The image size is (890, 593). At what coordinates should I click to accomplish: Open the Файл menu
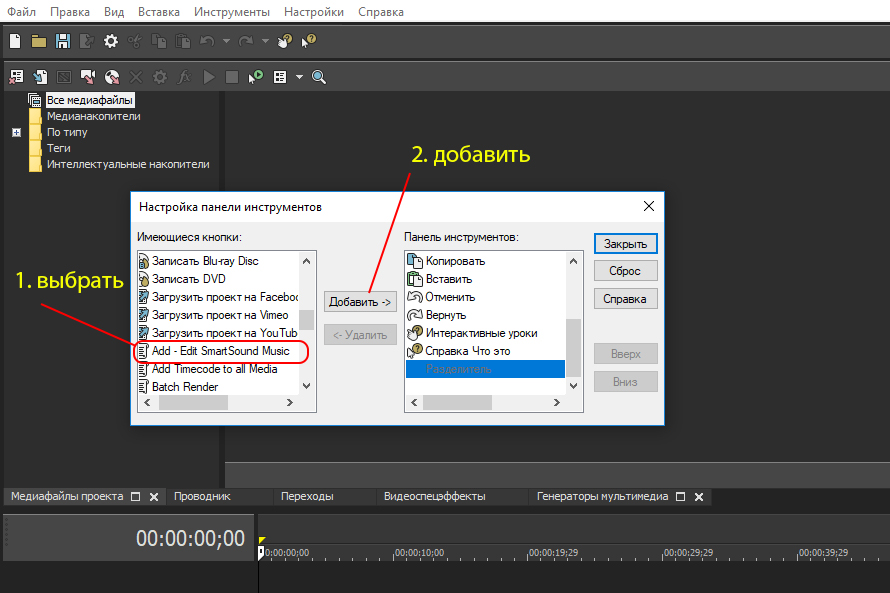[21, 12]
